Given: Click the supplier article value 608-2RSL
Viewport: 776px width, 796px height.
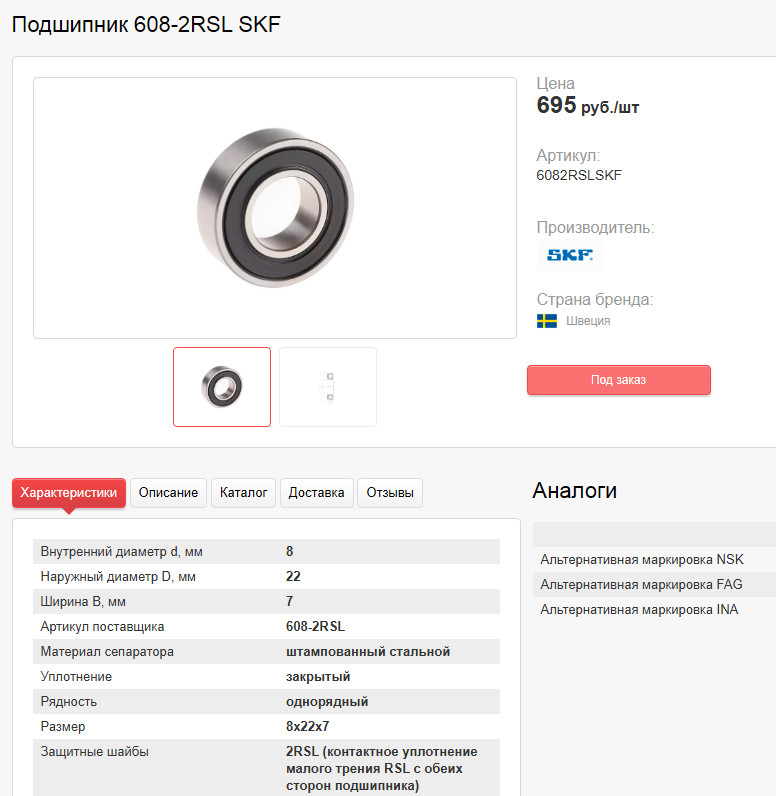Looking at the screenshot, I should point(315,626).
